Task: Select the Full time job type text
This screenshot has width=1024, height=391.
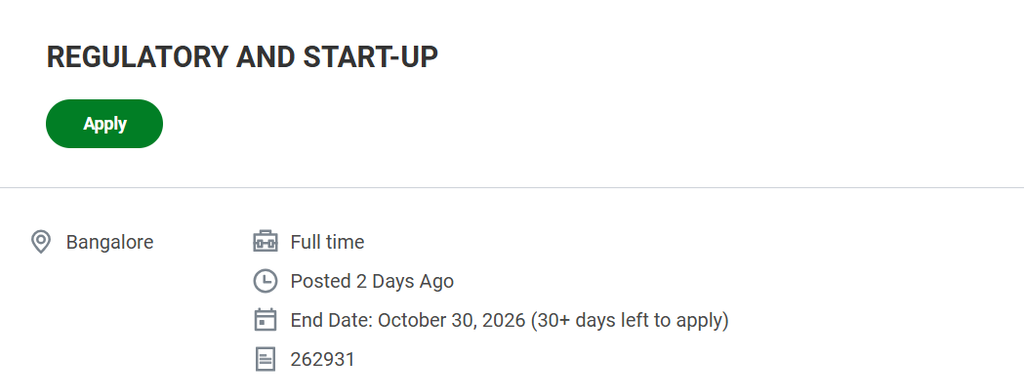Action: tap(327, 242)
